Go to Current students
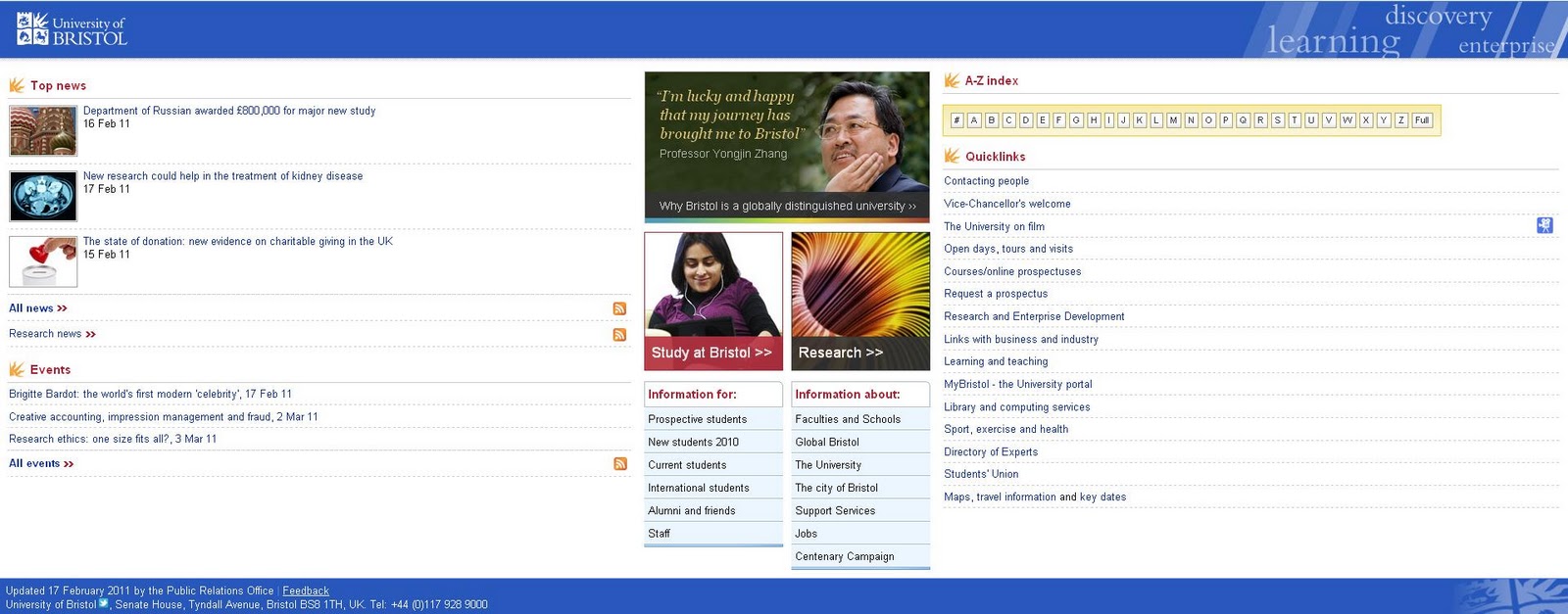This screenshot has height=614, width=1568. coord(687,465)
